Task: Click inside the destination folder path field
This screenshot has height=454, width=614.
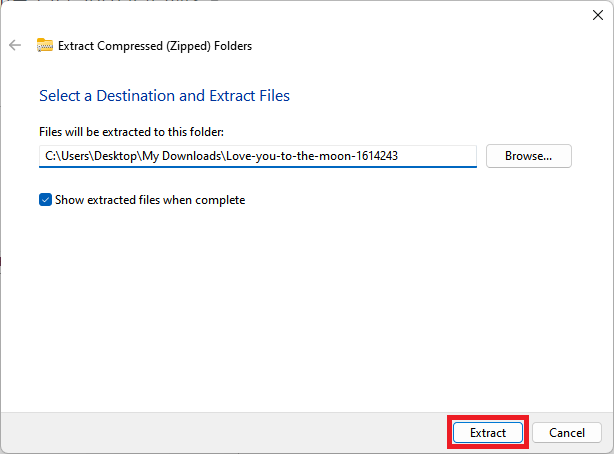Action: 258,156
